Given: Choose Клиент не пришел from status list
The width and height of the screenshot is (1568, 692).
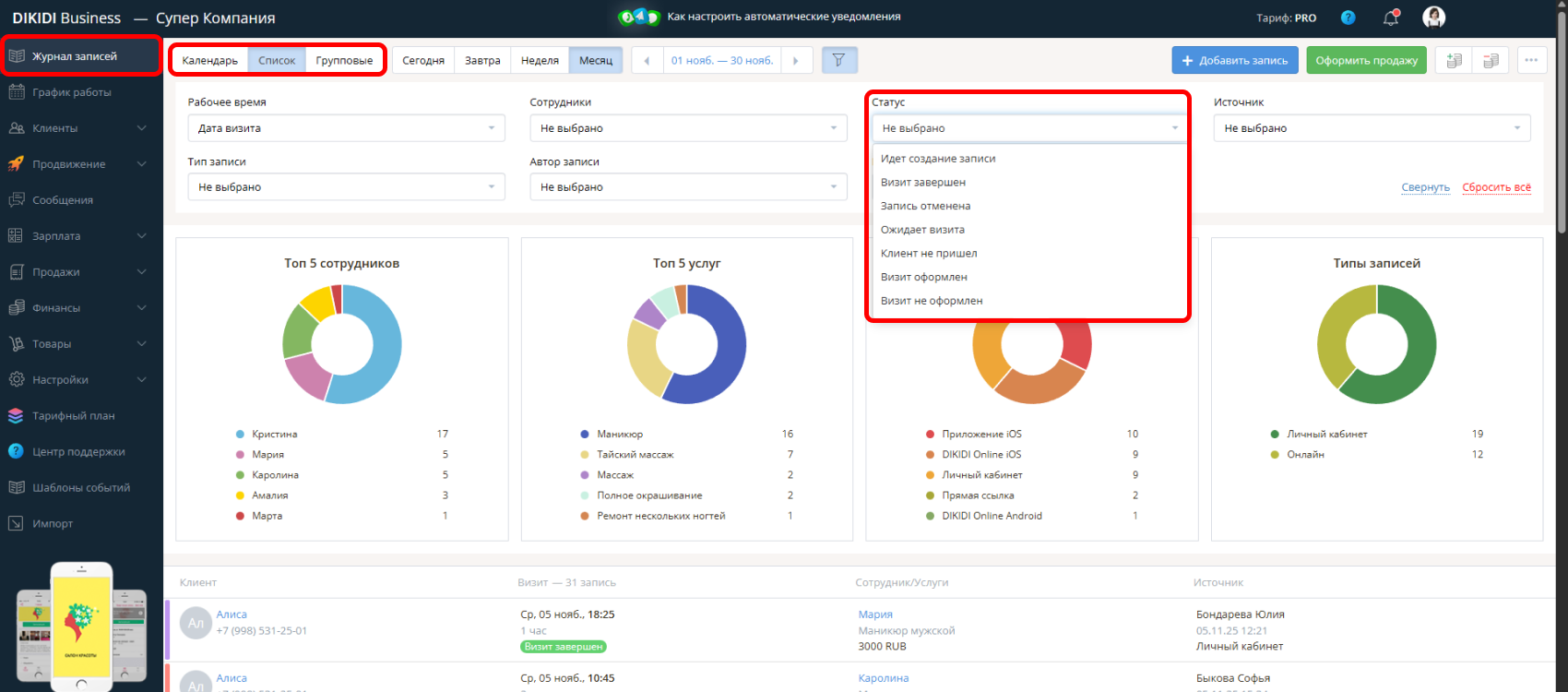Looking at the screenshot, I should point(929,254).
